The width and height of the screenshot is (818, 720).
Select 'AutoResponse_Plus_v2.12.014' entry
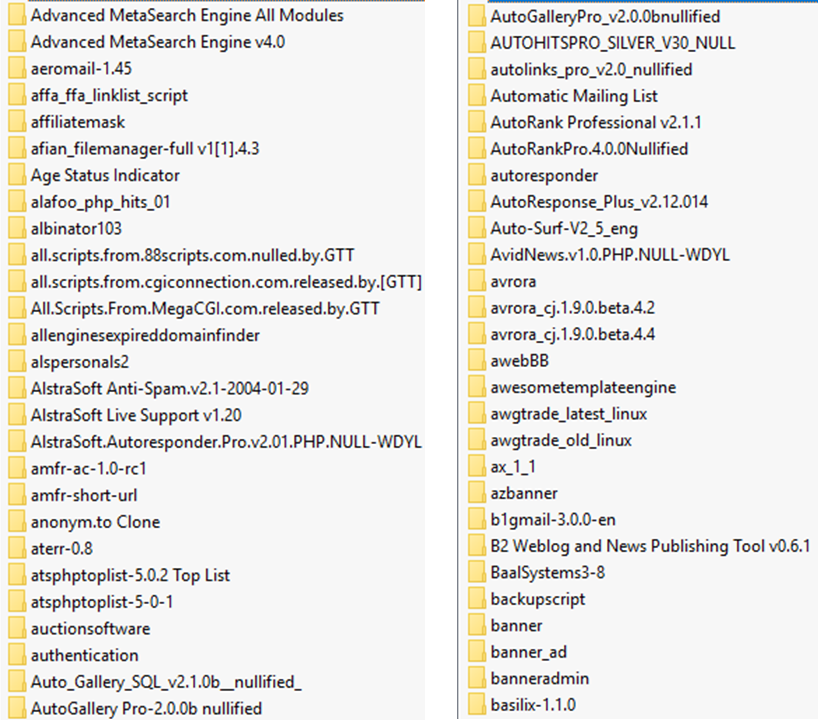[x=599, y=201]
